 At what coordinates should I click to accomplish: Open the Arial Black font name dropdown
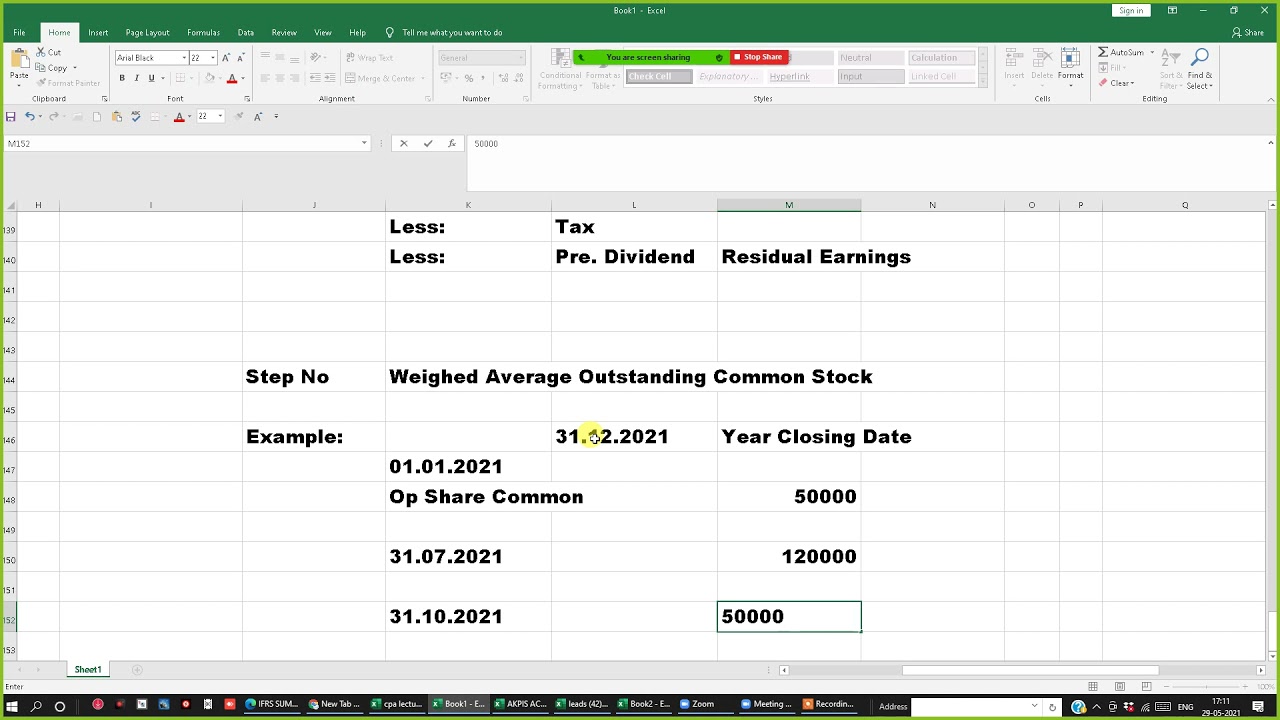tap(184, 58)
